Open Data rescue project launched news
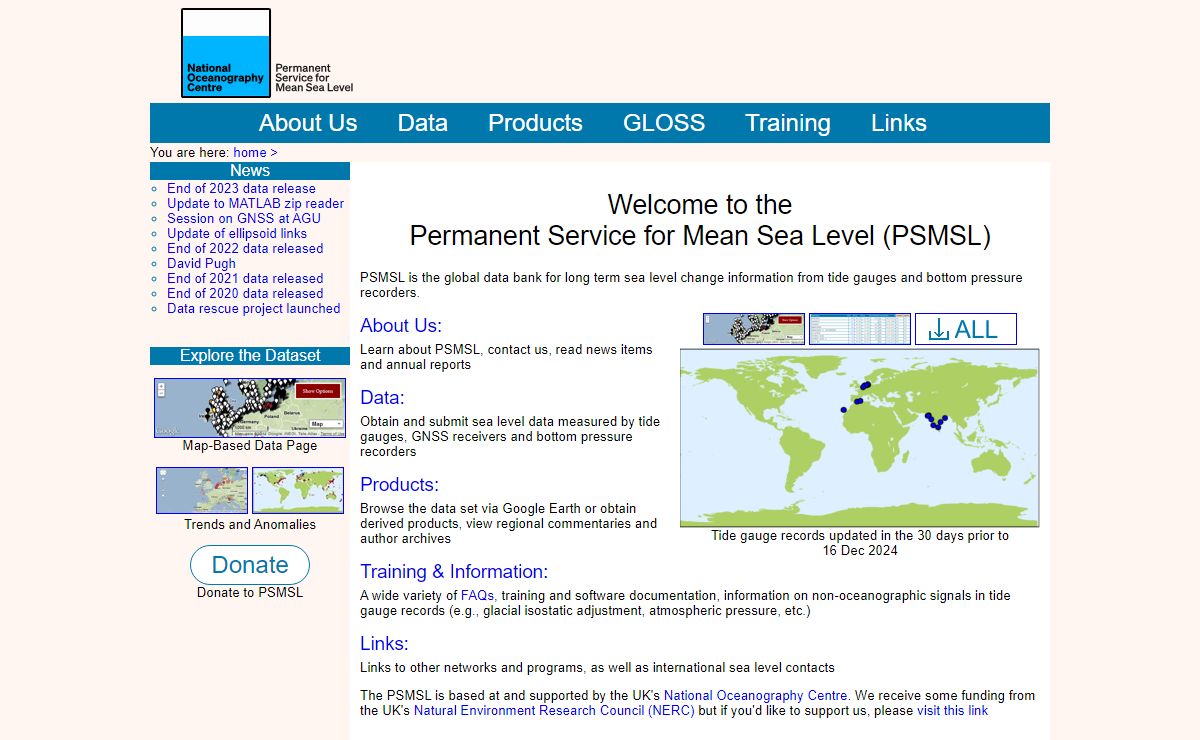 pyautogui.click(x=253, y=308)
